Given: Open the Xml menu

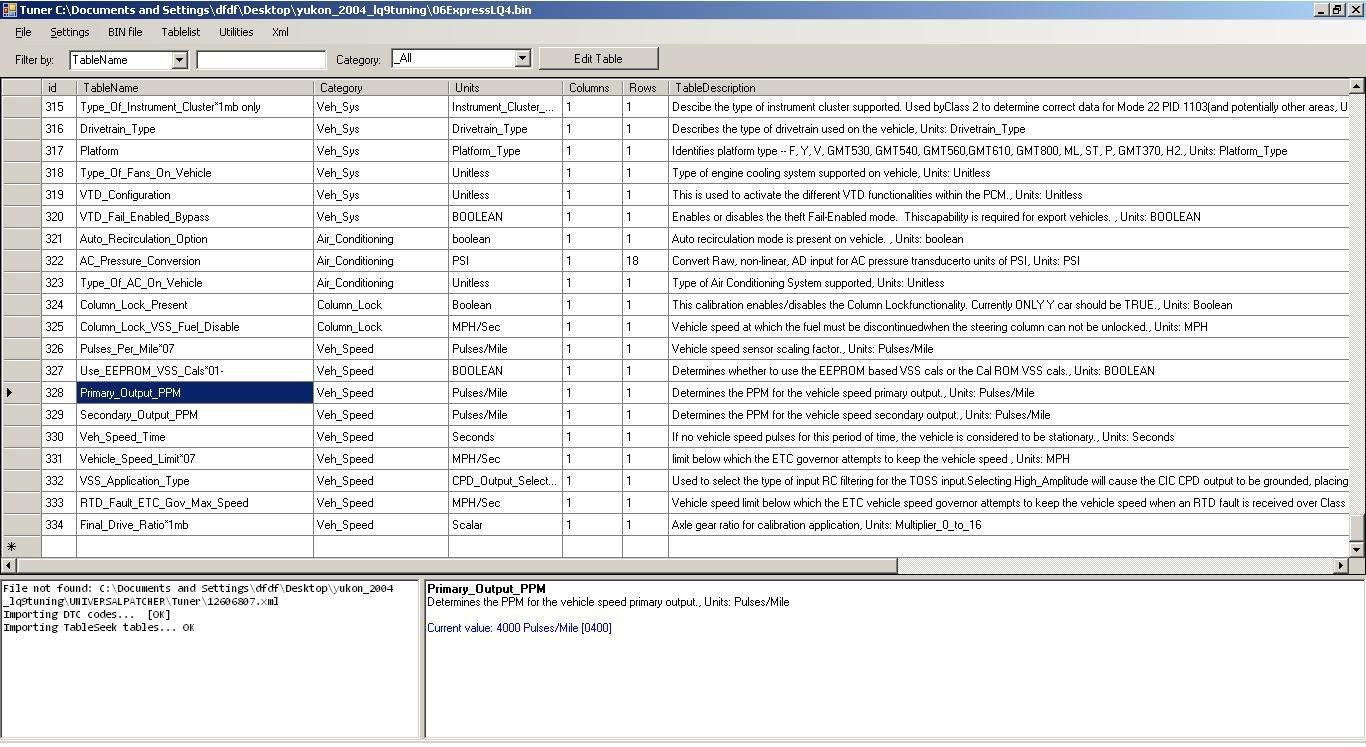Looking at the screenshot, I should tap(281, 32).
